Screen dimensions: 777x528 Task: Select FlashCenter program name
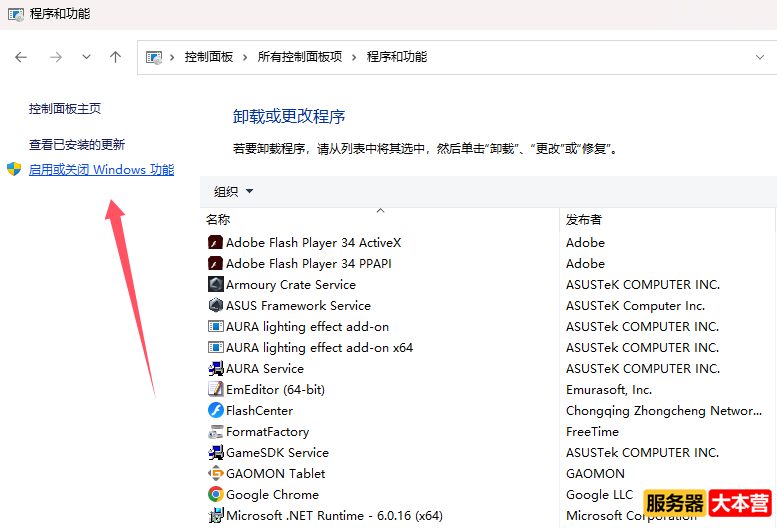(x=259, y=411)
